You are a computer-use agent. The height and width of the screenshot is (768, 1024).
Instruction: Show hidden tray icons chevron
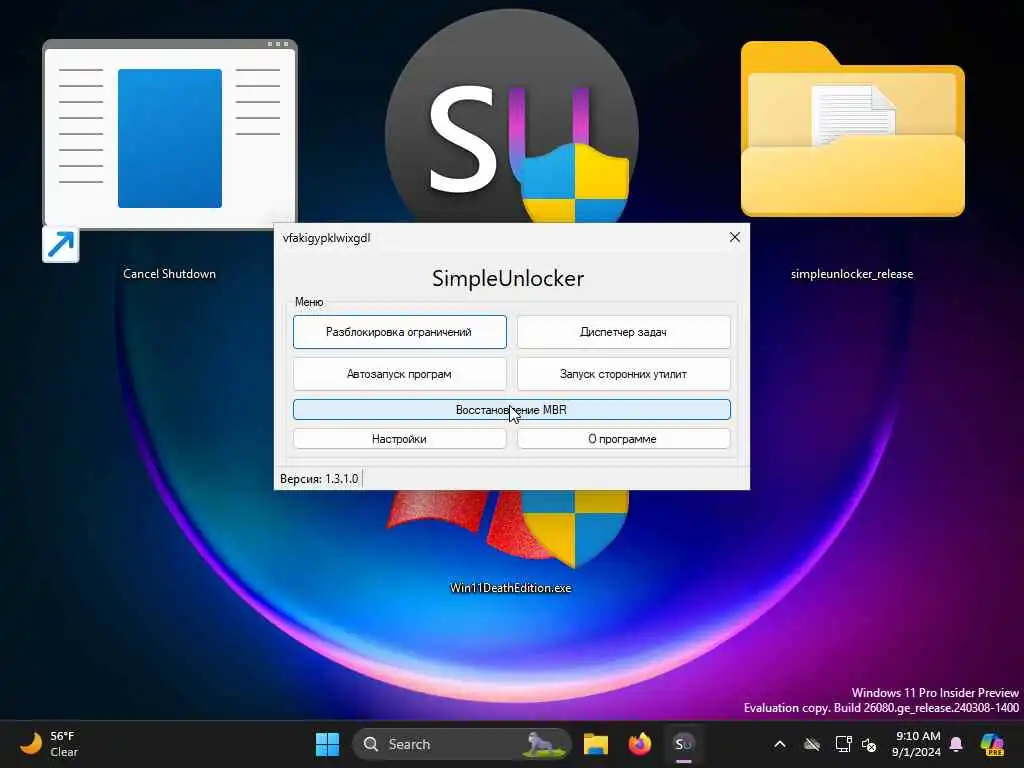pyautogui.click(x=780, y=744)
